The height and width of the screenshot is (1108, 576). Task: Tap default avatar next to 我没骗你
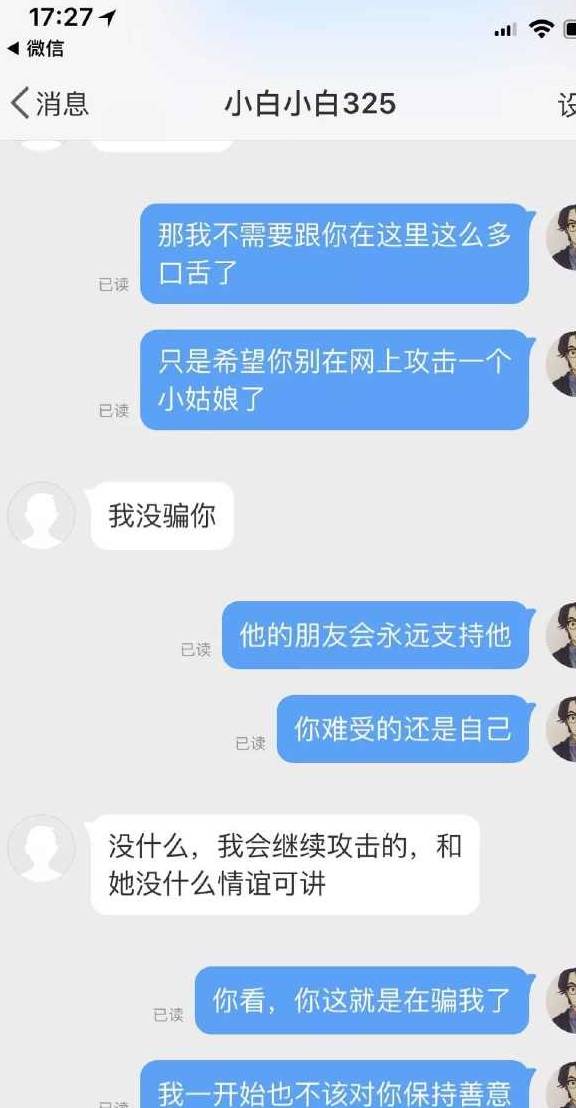point(41,516)
